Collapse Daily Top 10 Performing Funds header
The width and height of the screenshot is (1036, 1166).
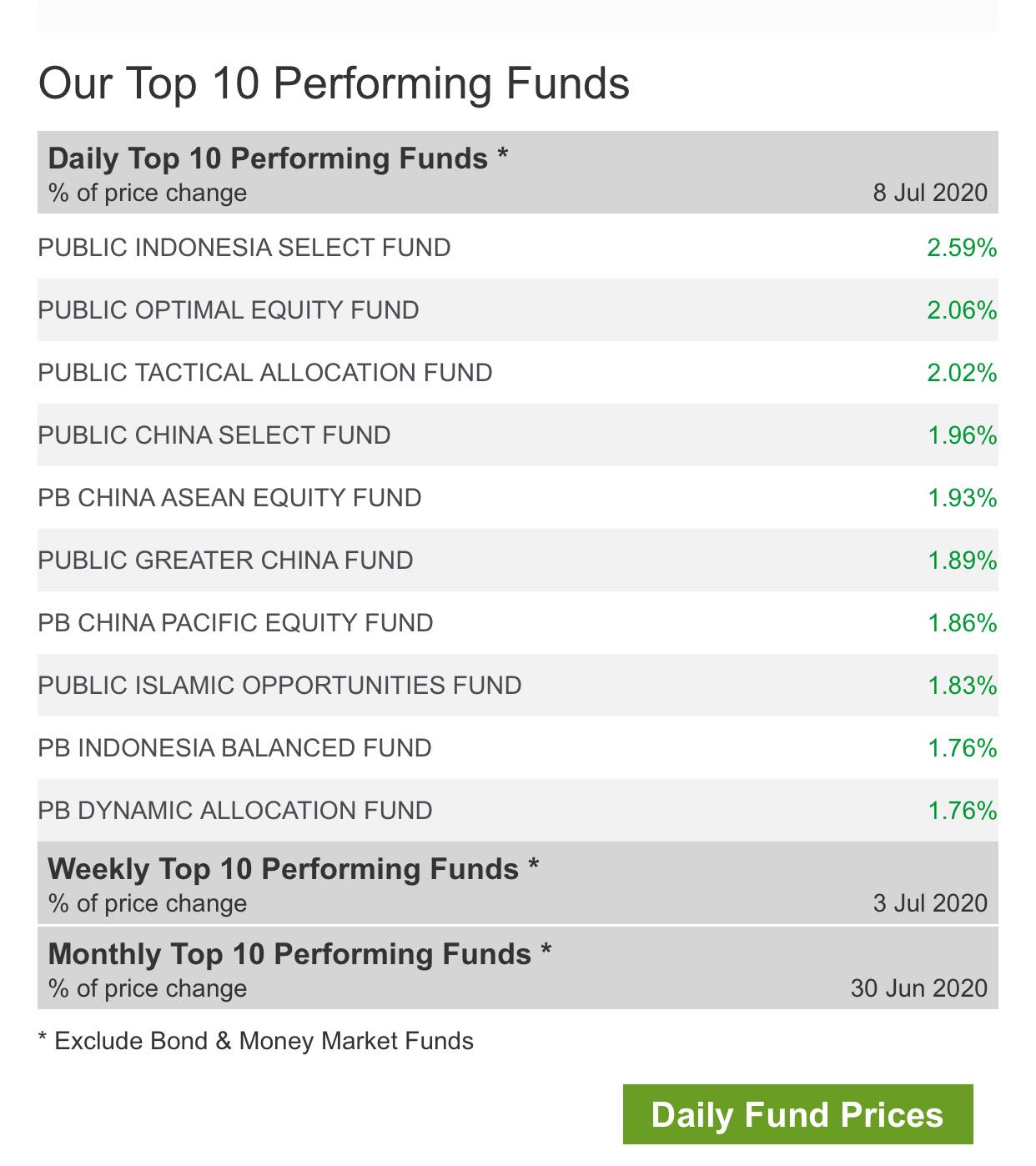517,173
